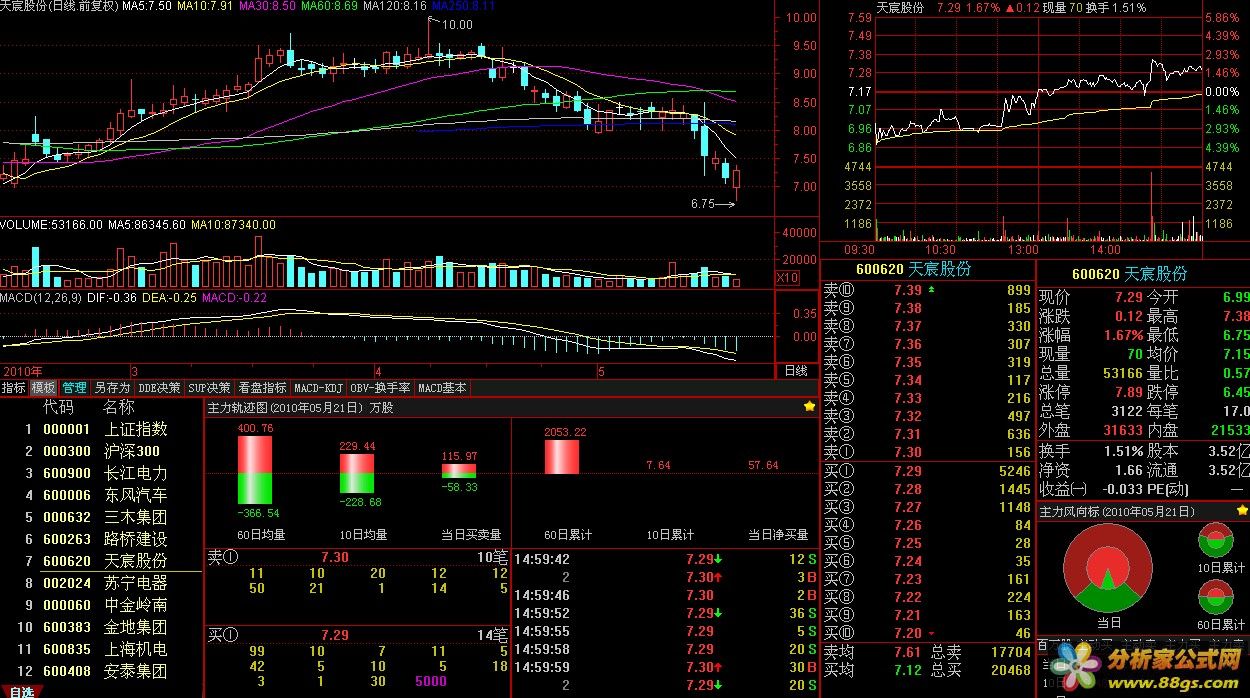The height and width of the screenshot is (698, 1250).
Task: Select the DDE决策 template tab
Action: [159, 388]
